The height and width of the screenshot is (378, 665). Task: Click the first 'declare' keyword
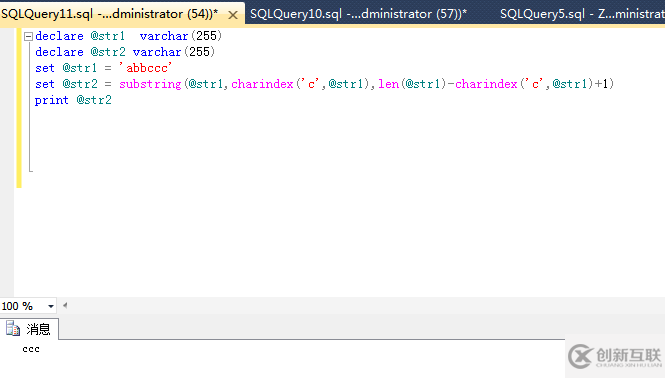tap(59, 36)
